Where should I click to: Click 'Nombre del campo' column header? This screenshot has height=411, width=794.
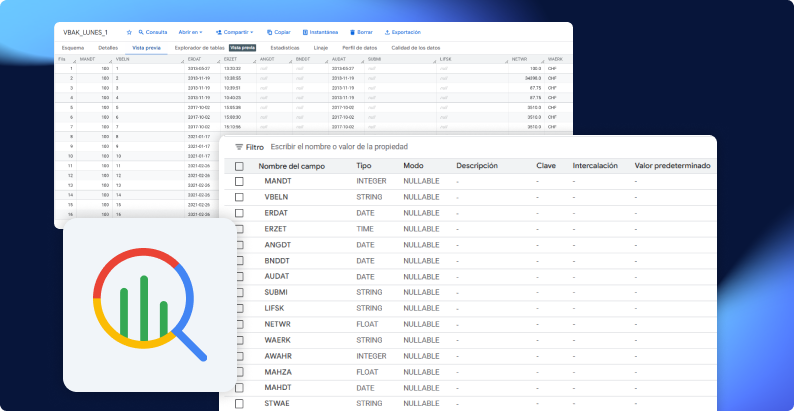tap(292, 166)
